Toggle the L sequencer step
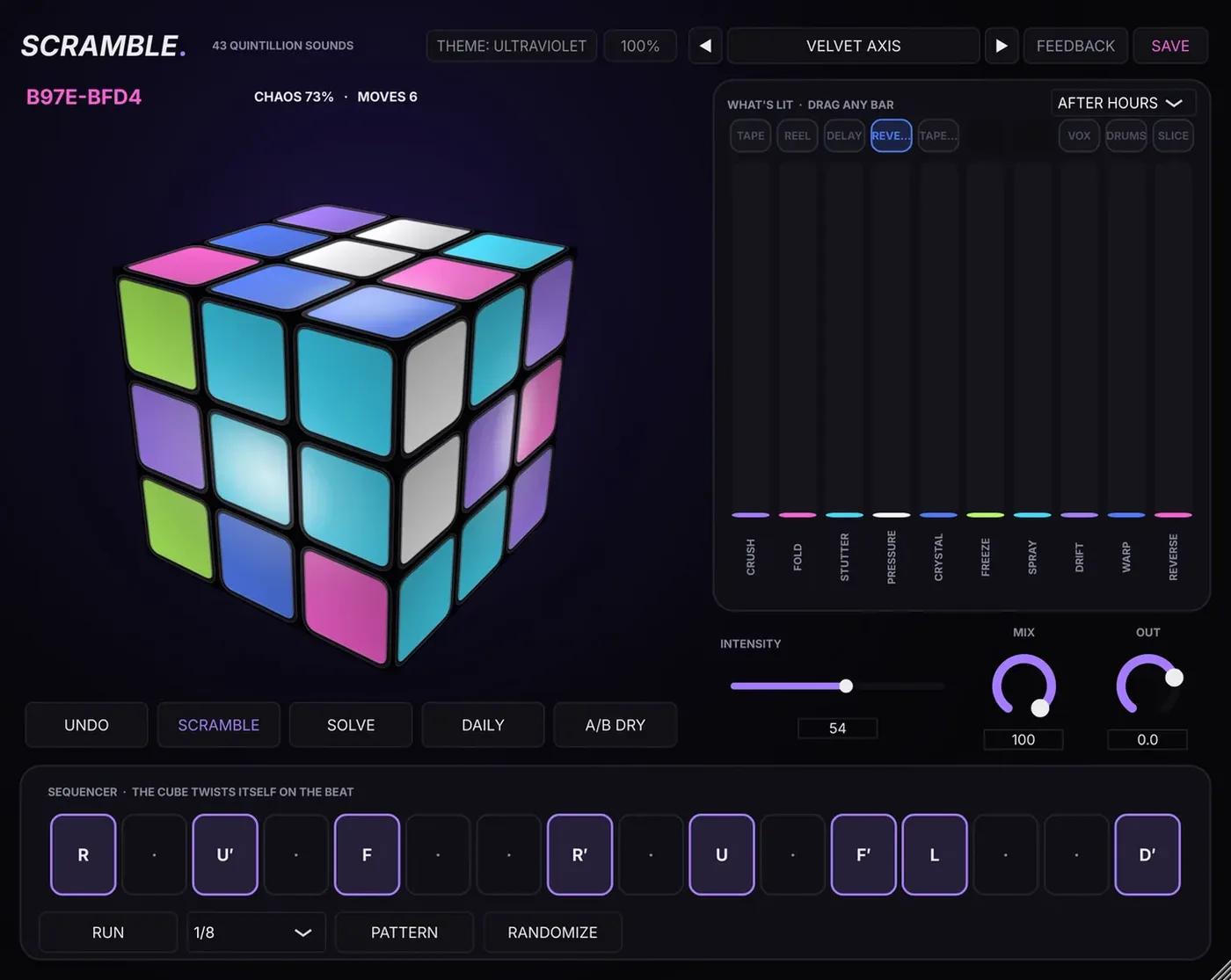 click(935, 854)
